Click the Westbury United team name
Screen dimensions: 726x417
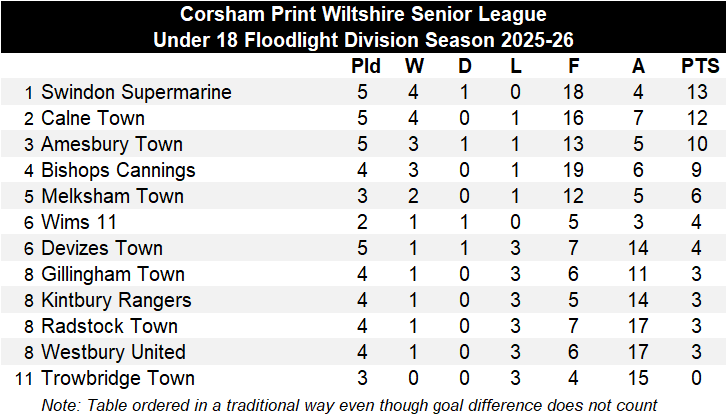coord(113,352)
